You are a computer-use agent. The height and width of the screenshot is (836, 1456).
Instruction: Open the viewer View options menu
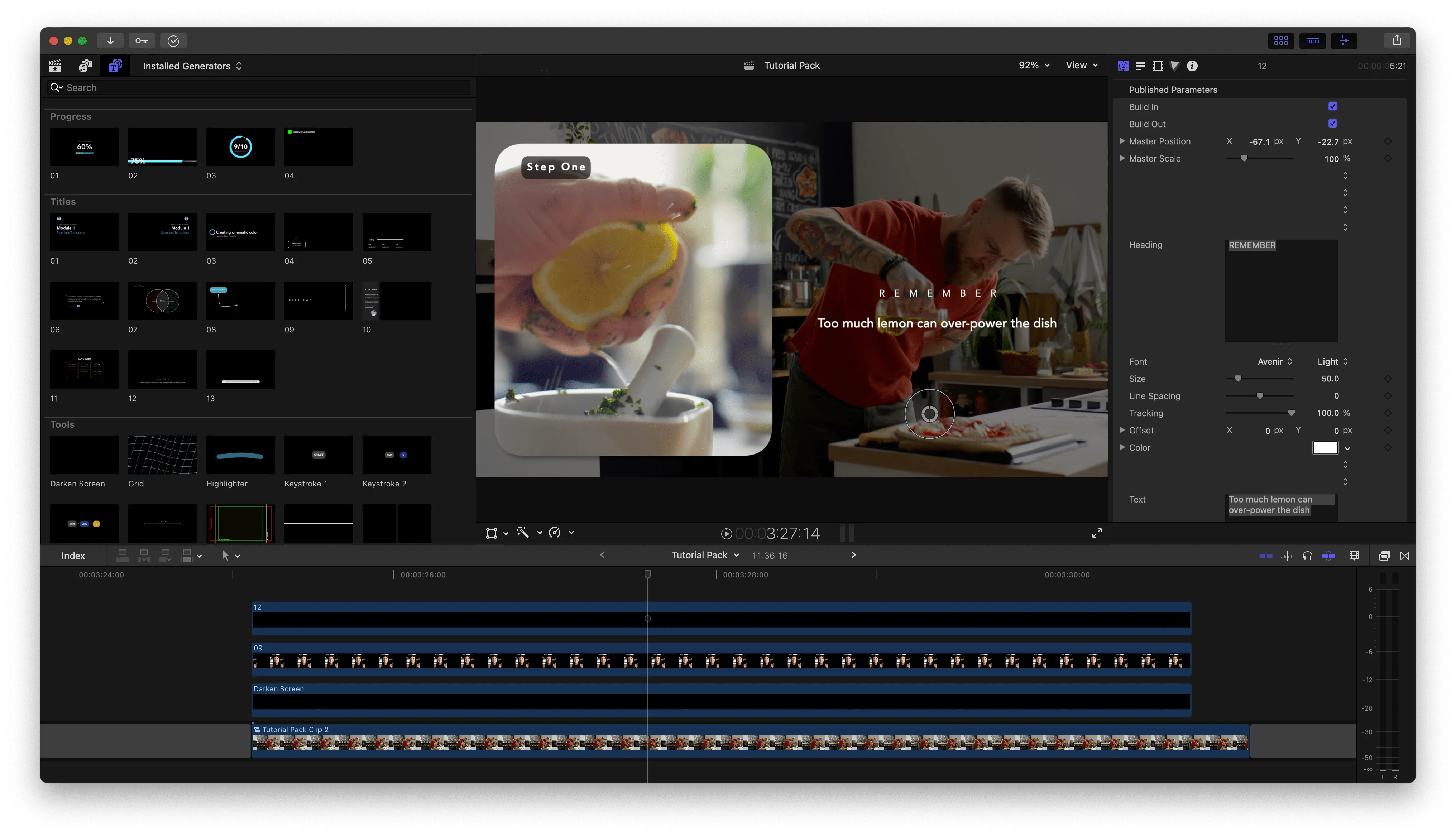1082,66
